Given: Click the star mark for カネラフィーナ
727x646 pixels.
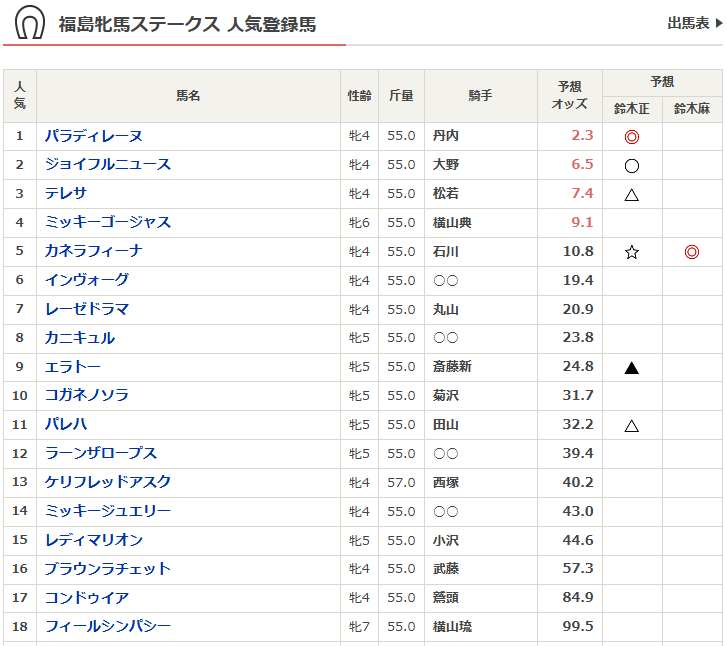Looking at the screenshot, I should (x=631, y=252).
